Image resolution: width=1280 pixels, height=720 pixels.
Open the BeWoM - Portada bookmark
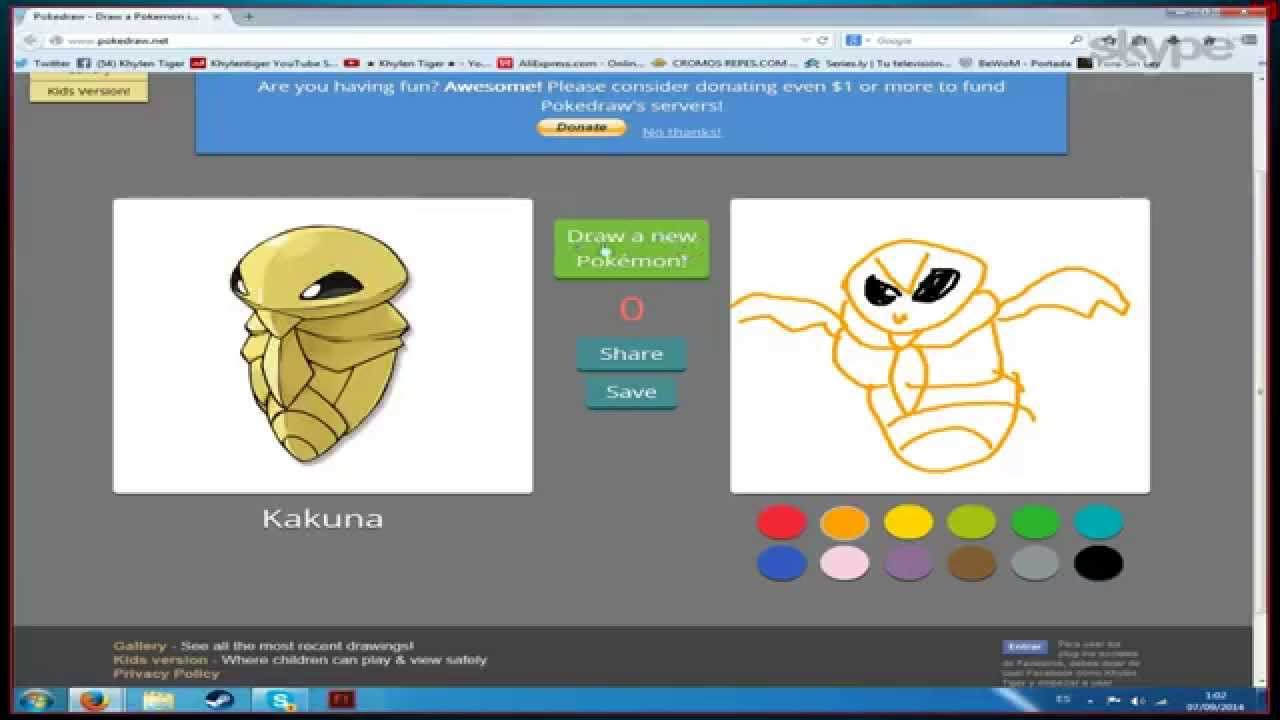[x=1015, y=63]
